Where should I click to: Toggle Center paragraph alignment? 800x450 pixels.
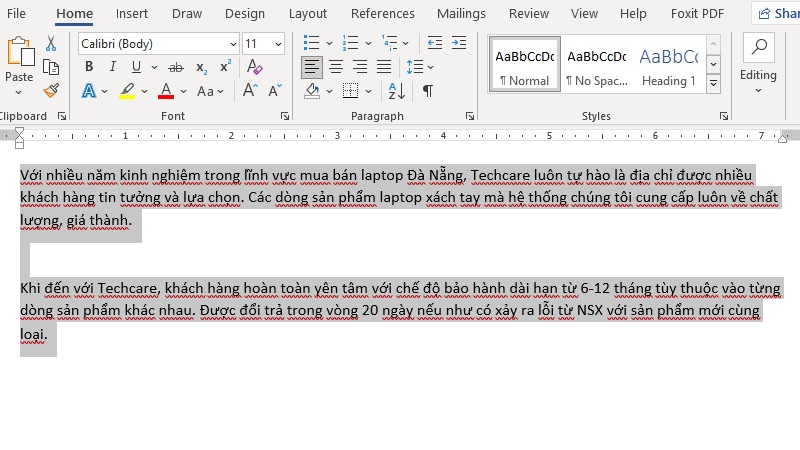point(336,67)
